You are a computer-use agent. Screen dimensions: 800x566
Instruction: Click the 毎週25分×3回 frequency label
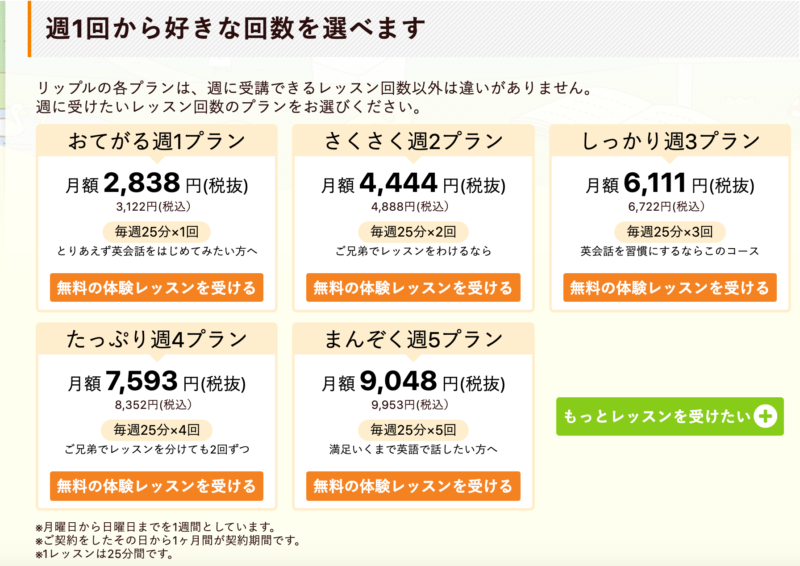(x=670, y=232)
